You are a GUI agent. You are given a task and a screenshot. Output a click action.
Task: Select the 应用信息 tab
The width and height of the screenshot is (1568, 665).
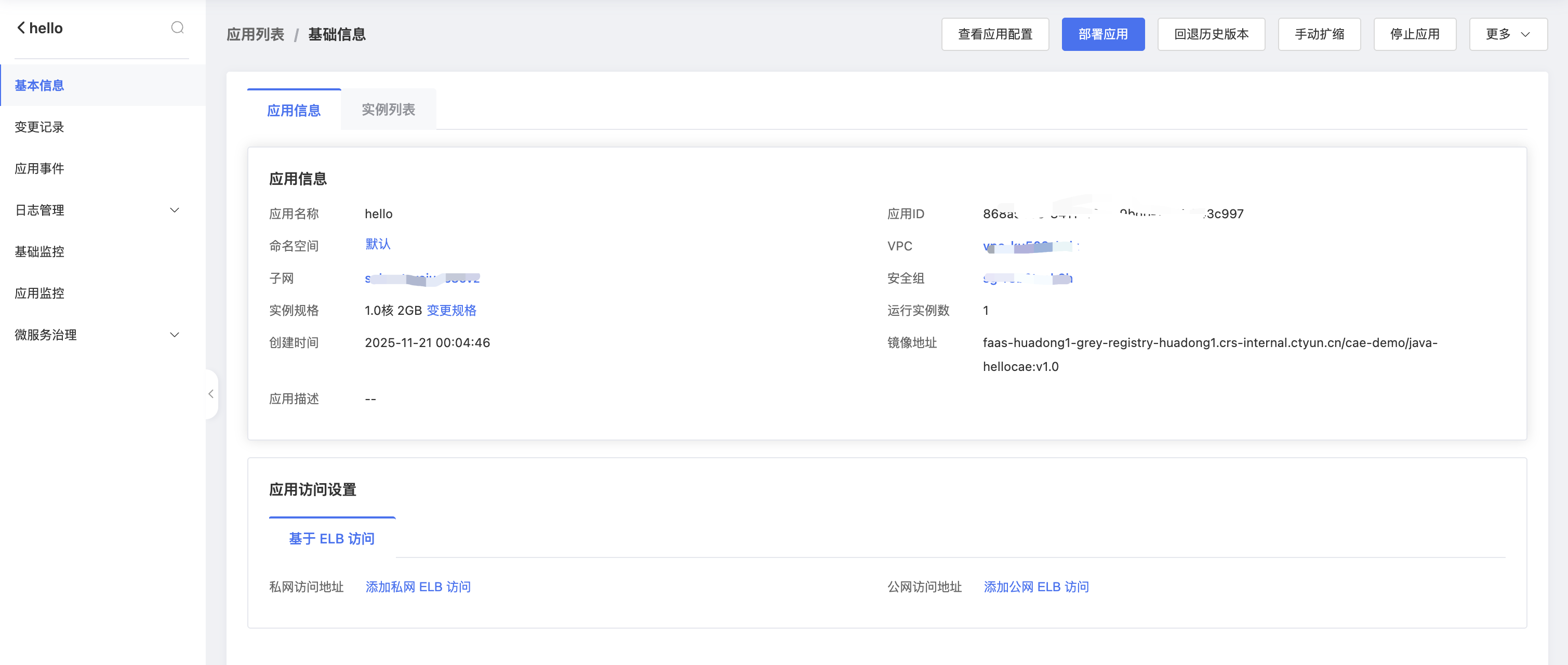294,111
